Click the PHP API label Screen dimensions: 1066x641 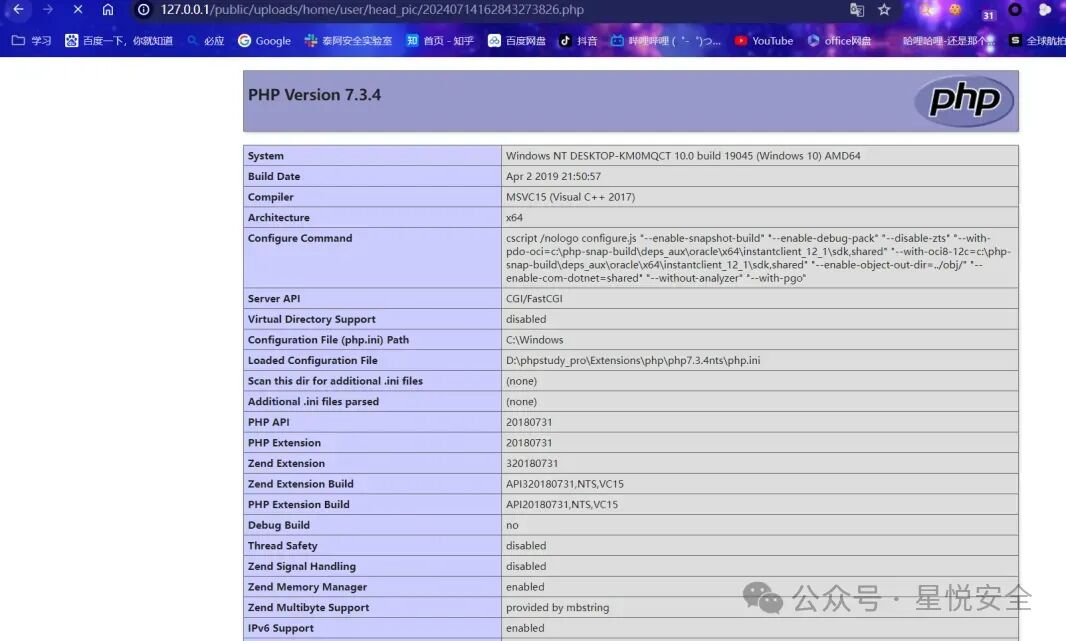(269, 422)
